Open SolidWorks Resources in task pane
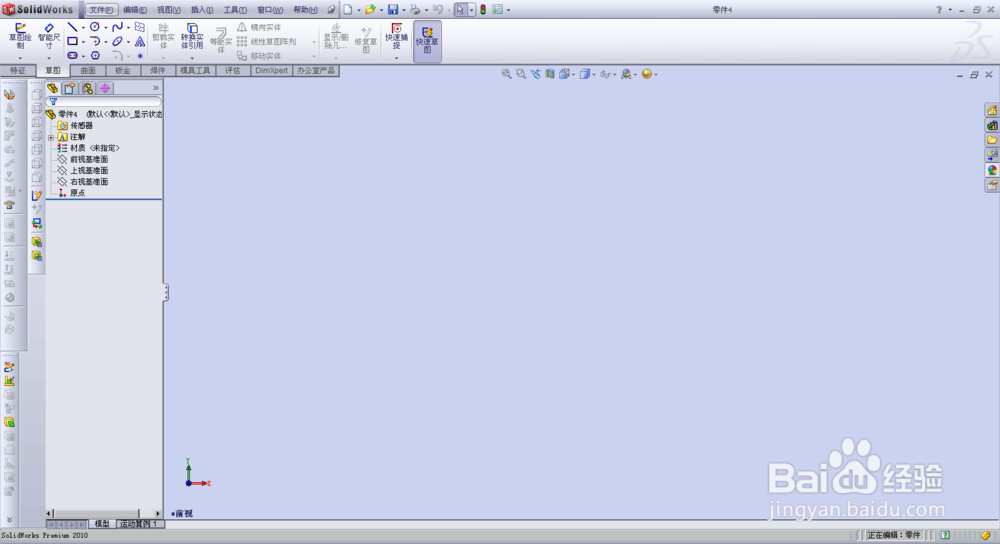The height and width of the screenshot is (544, 1000). (992, 110)
